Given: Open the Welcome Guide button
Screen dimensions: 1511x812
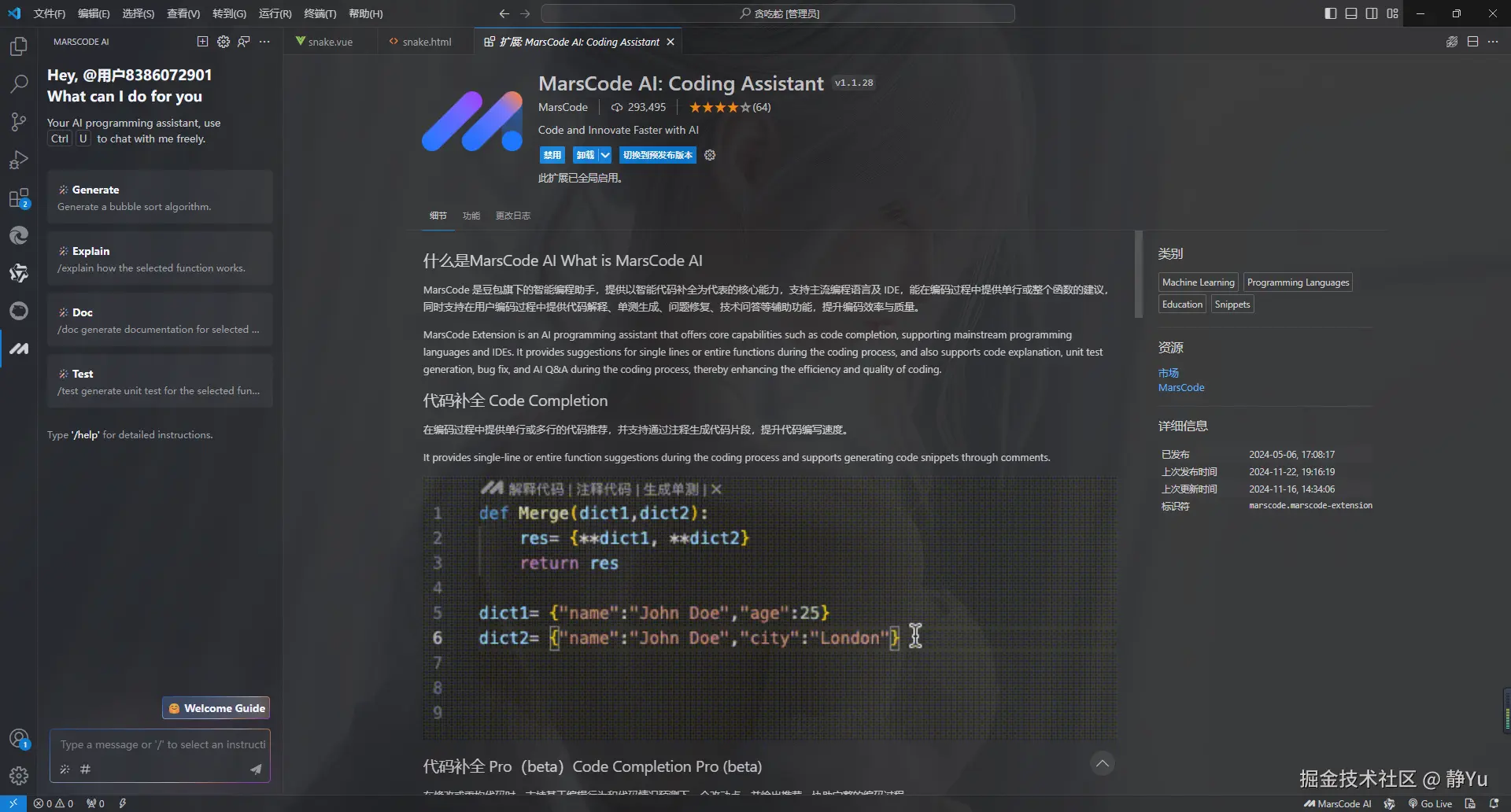Looking at the screenshot, I should (216, 708).
